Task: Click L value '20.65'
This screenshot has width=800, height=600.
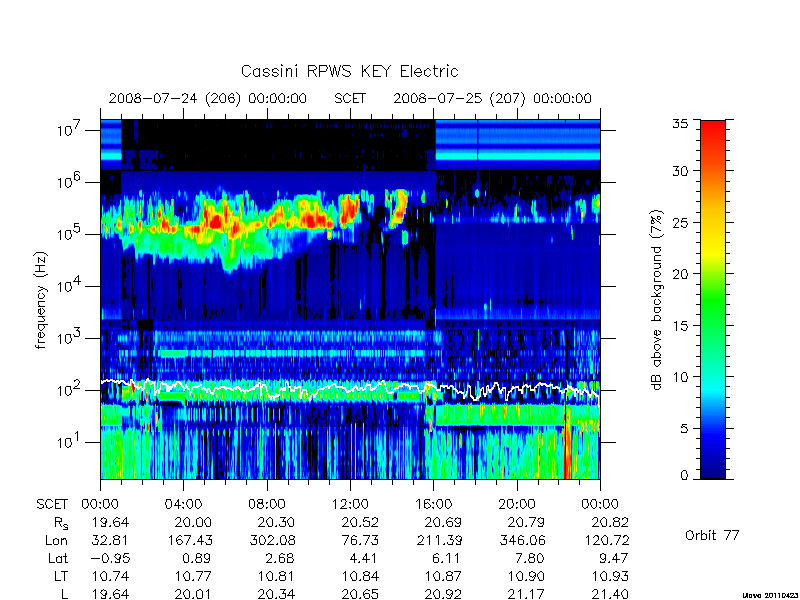Action: click(x=359, y=594)
